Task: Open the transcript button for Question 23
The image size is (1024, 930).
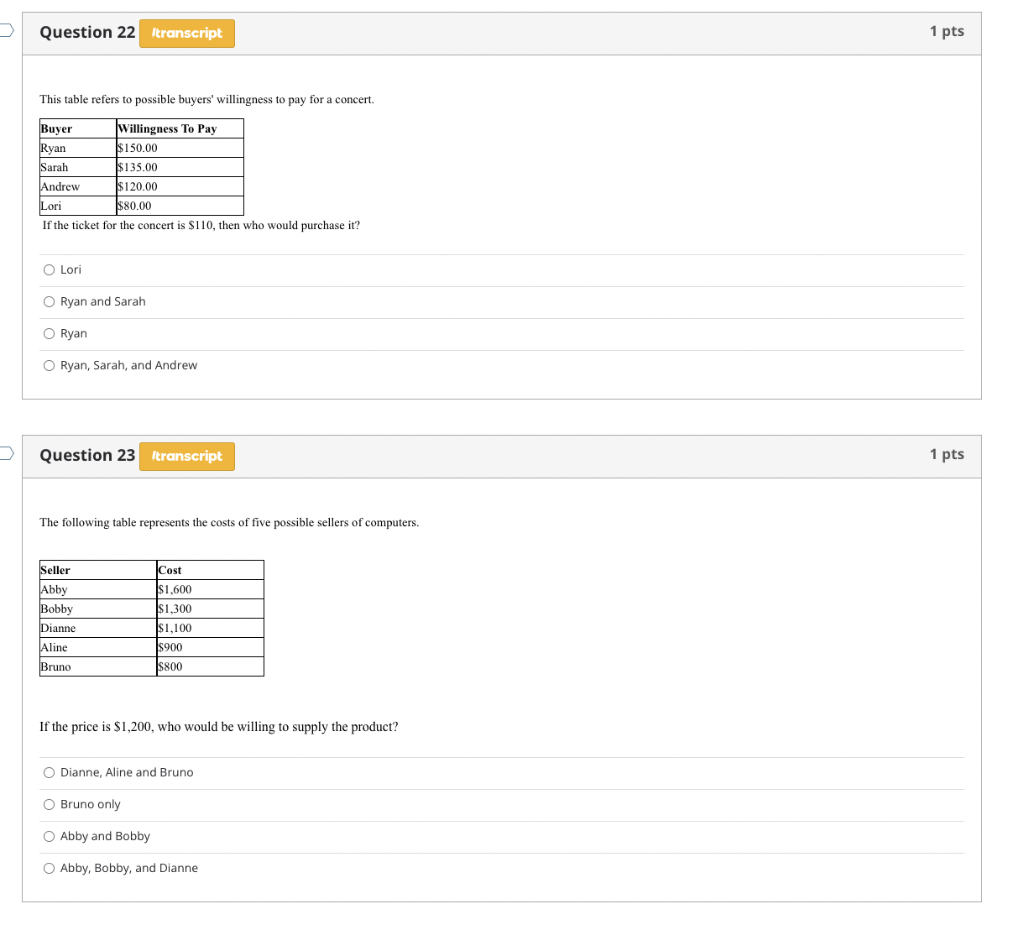Action: tap(187, 457)
